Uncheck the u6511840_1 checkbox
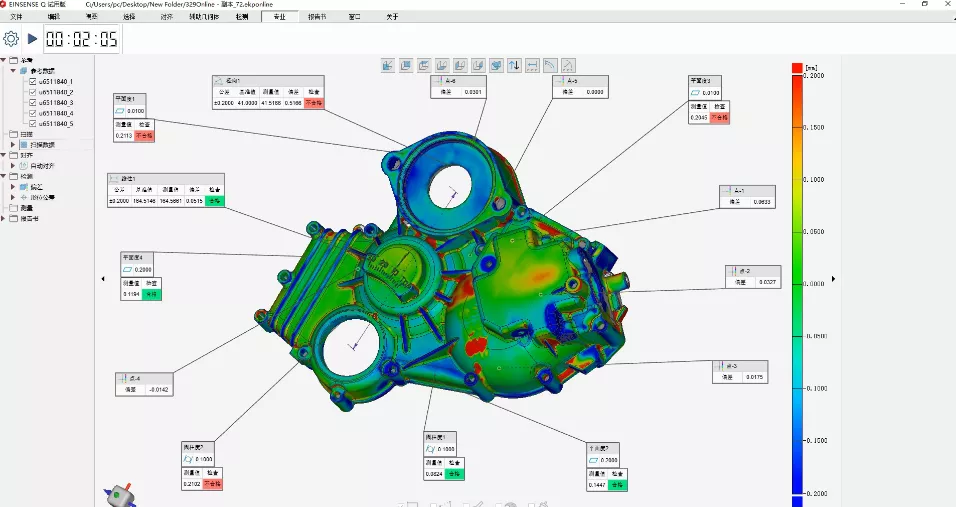The image size is (956, 507). click(x=33, y=81)
